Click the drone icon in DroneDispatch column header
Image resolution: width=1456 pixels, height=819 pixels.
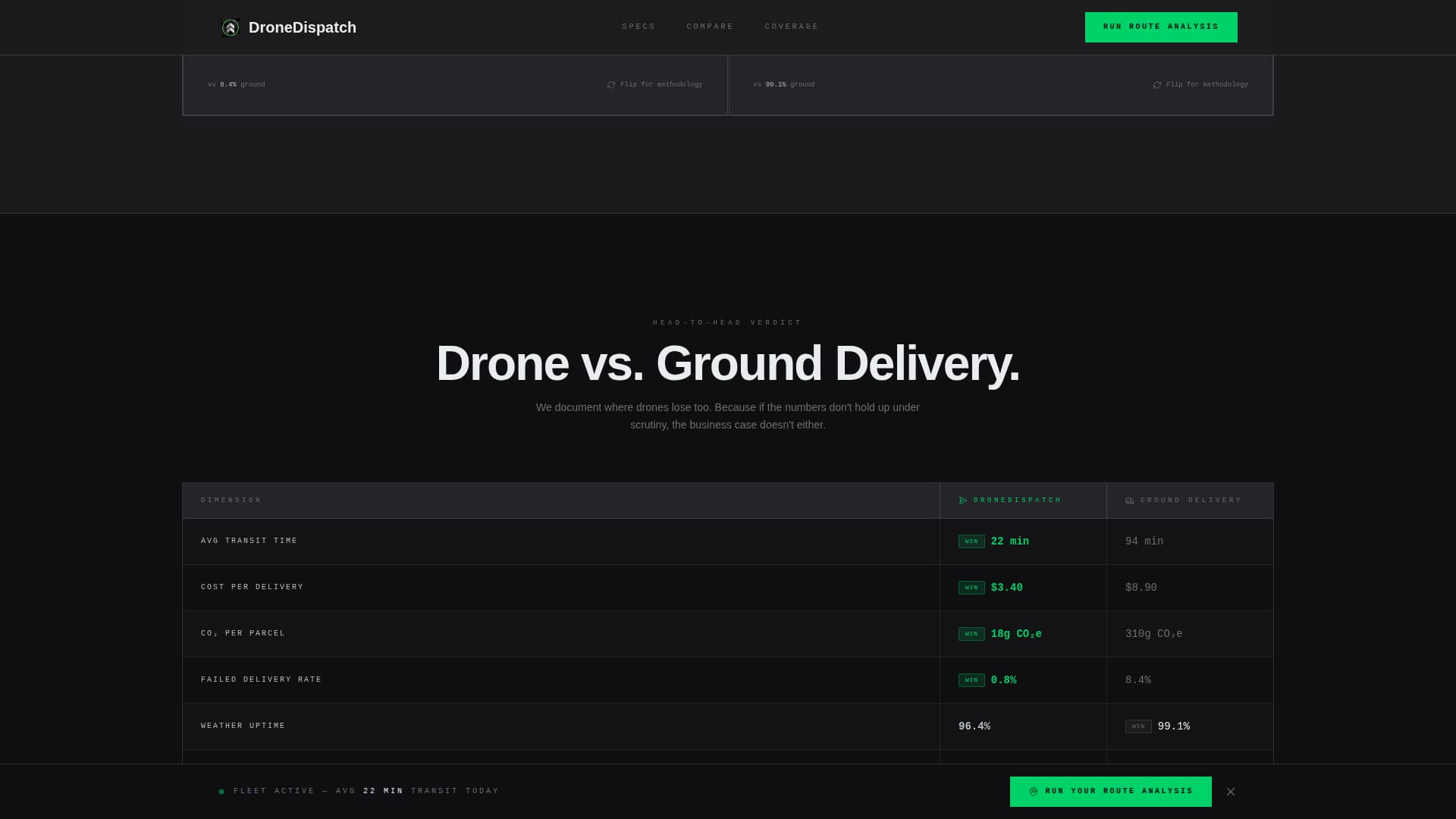(963, 500)
